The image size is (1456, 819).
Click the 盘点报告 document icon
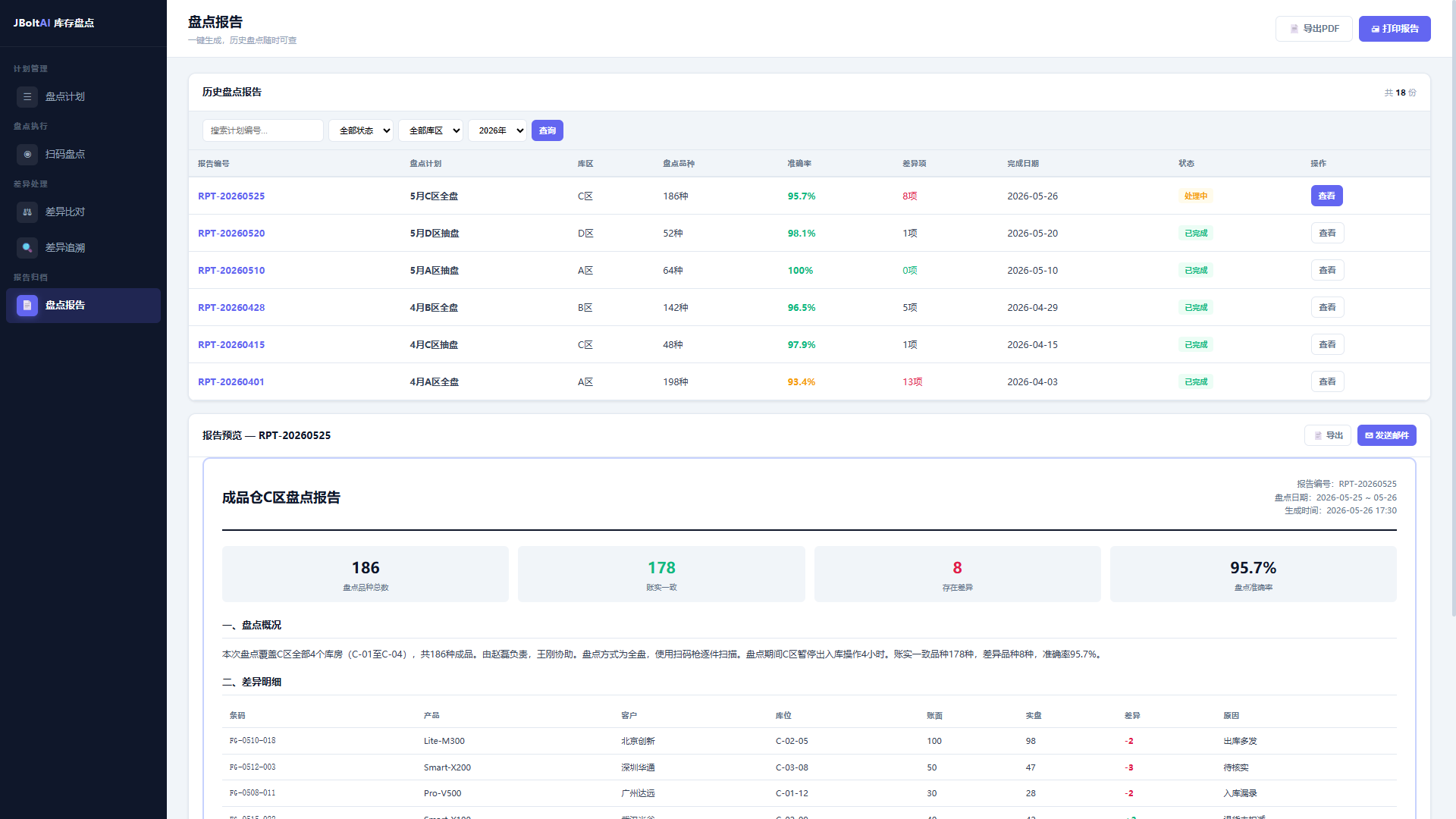tap(27, 306)
